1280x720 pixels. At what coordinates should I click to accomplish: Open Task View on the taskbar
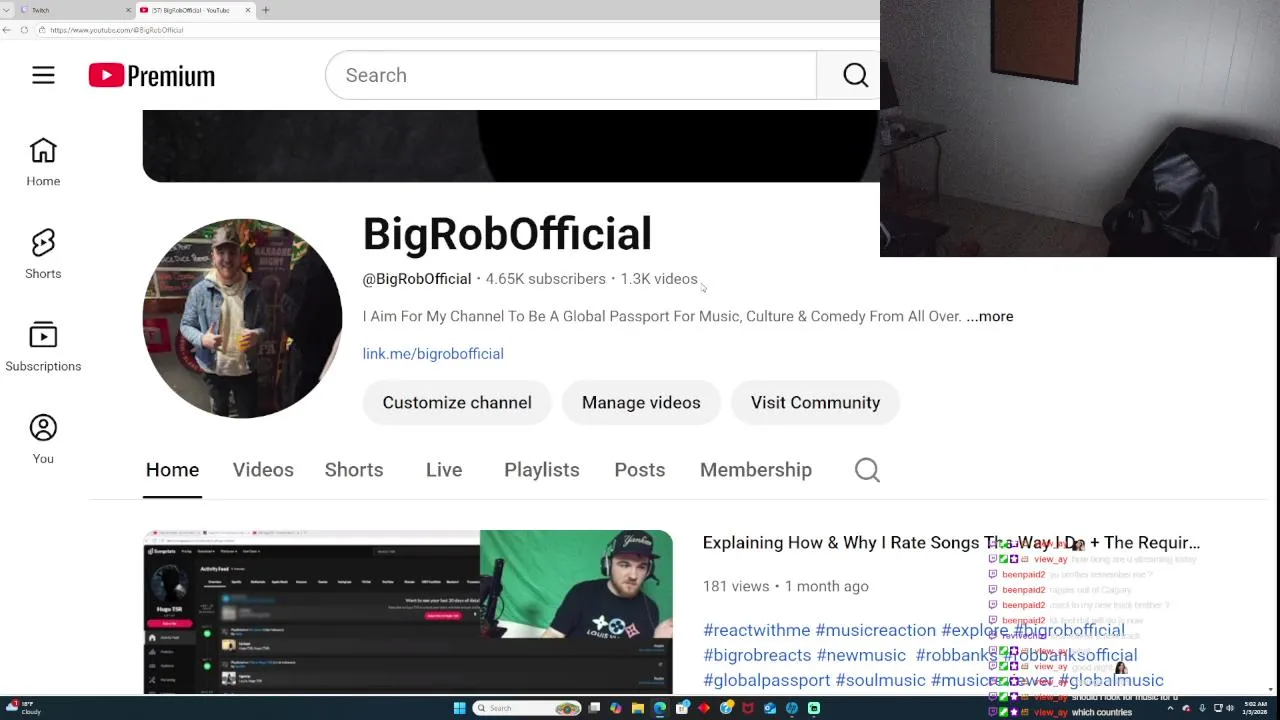(594, 708)
